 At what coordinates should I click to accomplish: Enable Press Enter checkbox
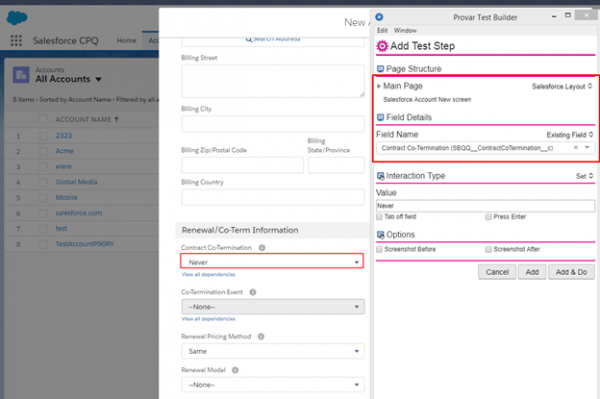coord(488,217)
